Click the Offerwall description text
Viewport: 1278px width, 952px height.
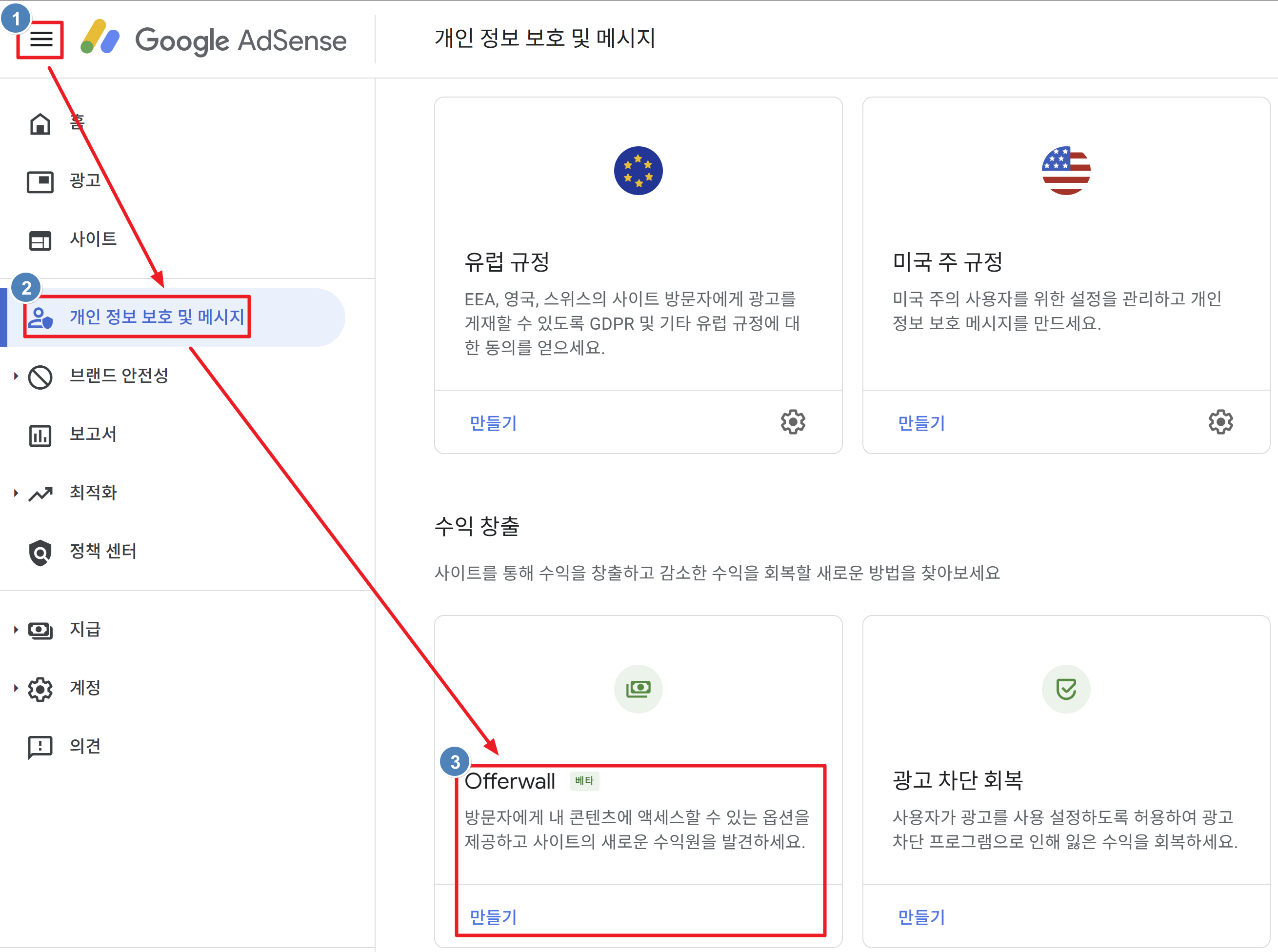click(637, 829)
